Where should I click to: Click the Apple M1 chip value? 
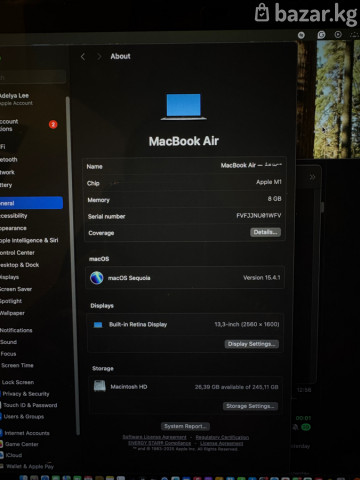pos(269,182)
